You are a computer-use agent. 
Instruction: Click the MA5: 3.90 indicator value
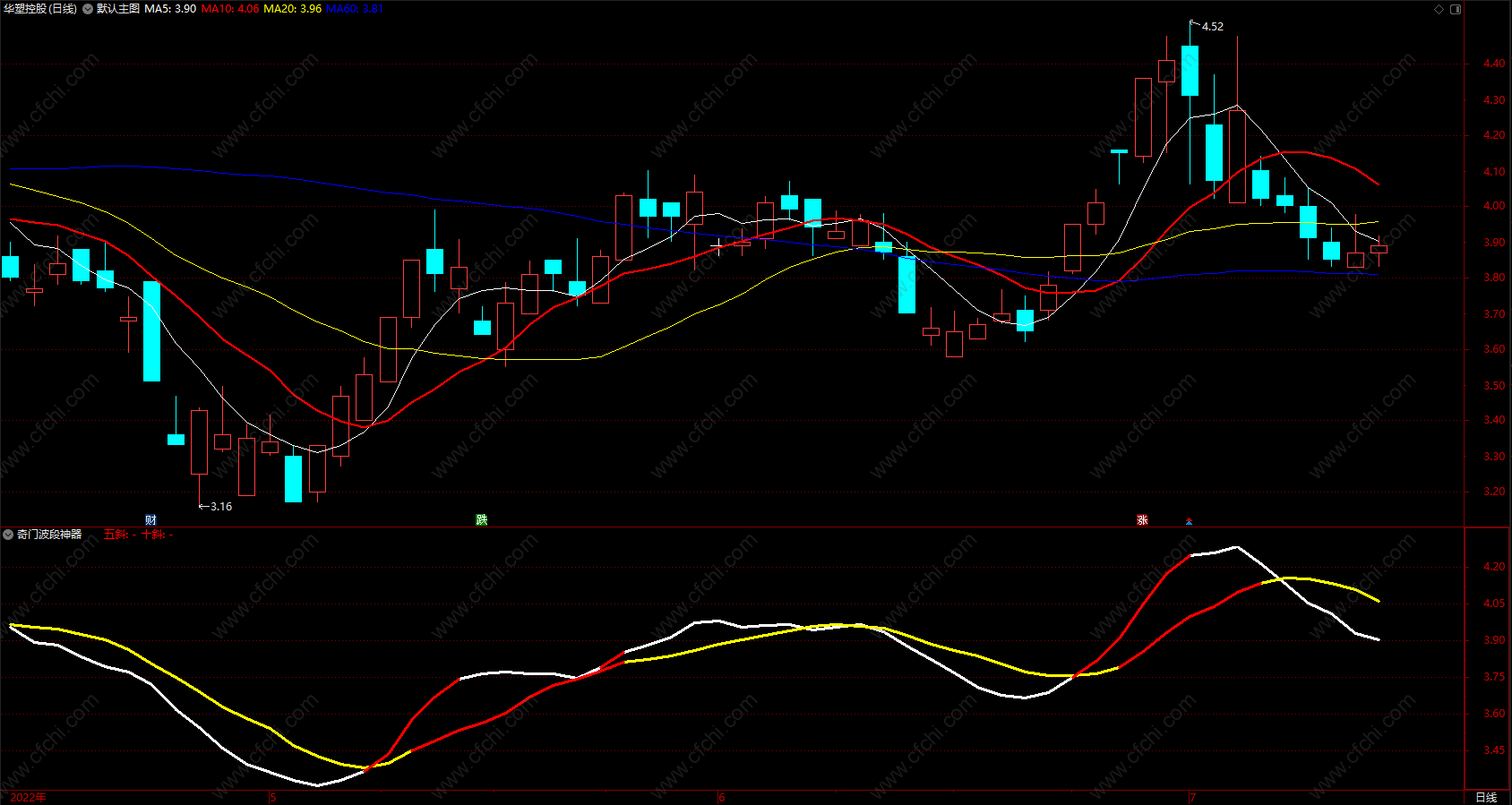coord(170,9)
